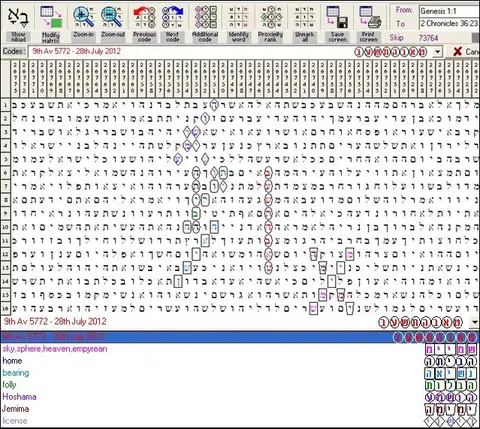This screenshot has height=429, width=480.
Task: Select the 'bearing' list entry
Action: [x=16, y=373]
